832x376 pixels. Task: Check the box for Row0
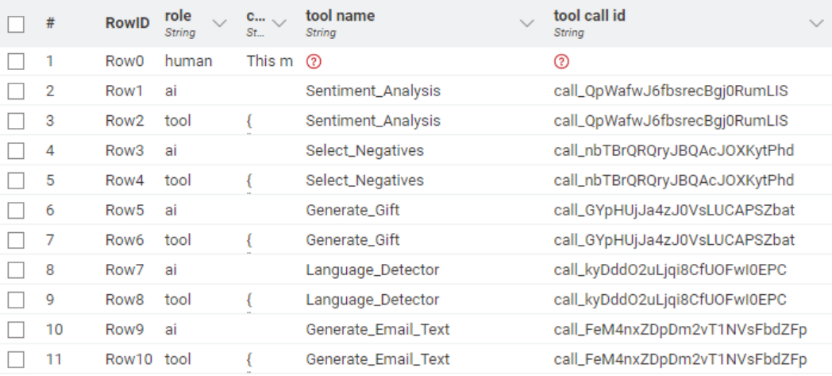(16, 62)
